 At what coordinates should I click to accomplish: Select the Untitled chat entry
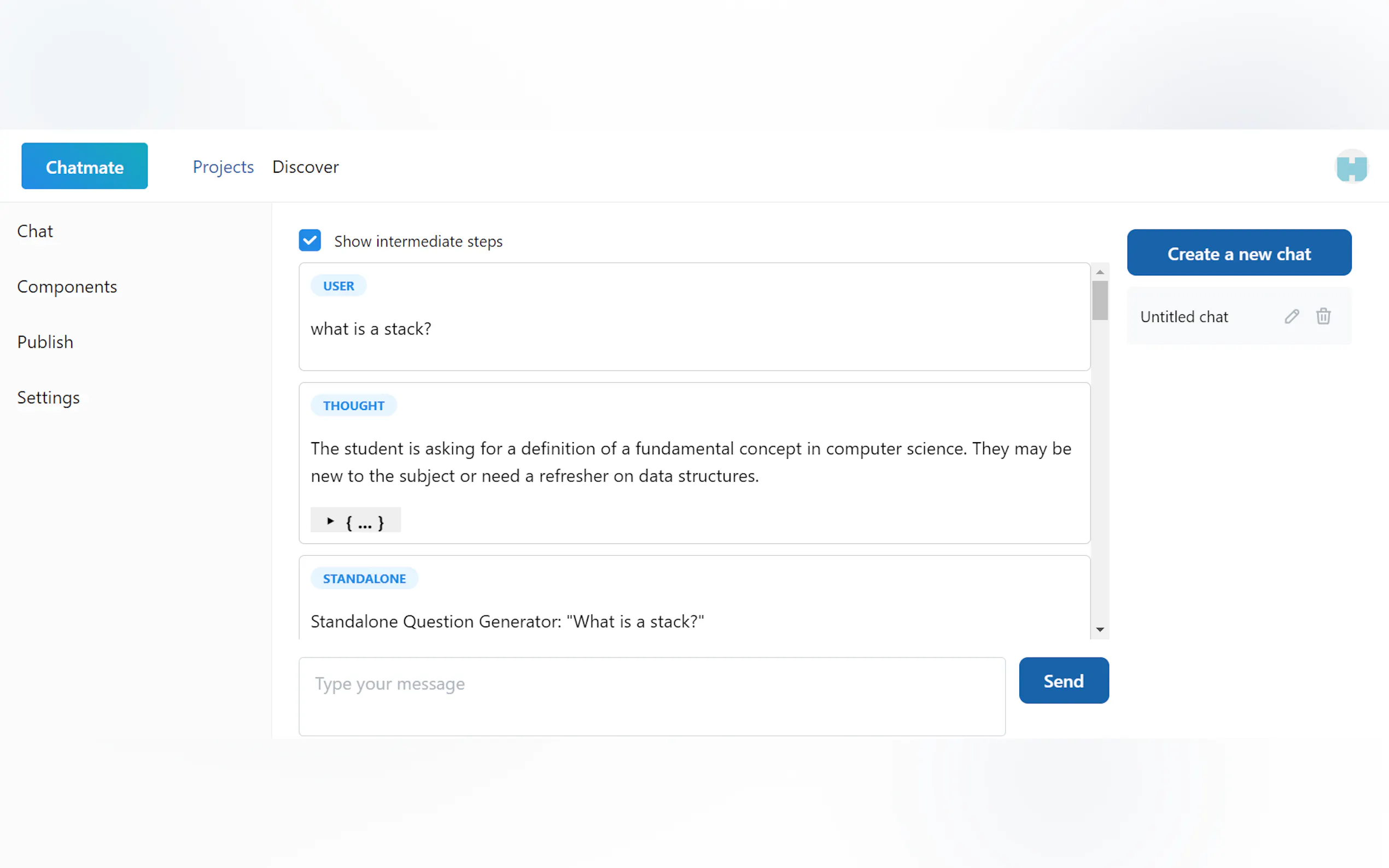1184,317
